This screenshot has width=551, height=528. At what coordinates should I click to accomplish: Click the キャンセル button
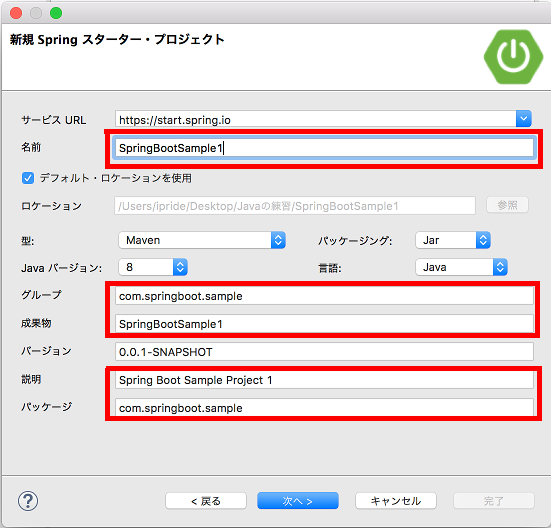coord(396,501)
